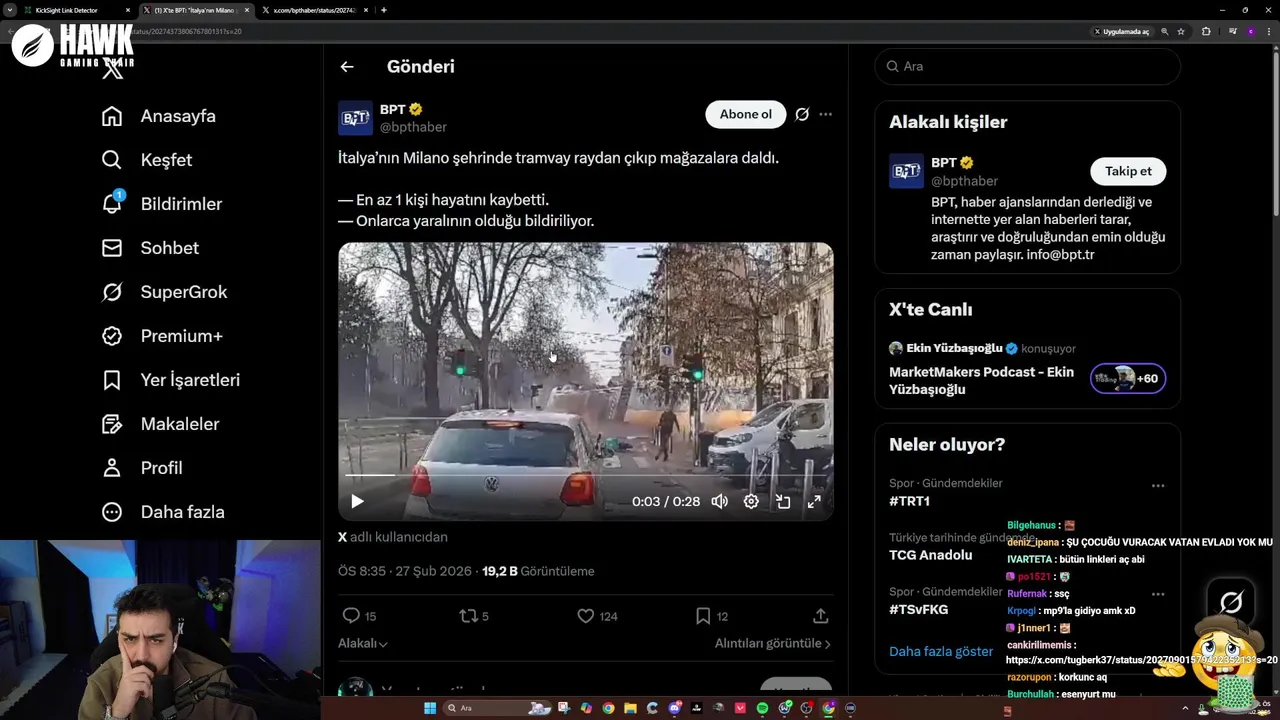The width and height of the screenshot is (1280, 720).
Task: Open video settings gear
Action: coord(751,502)
